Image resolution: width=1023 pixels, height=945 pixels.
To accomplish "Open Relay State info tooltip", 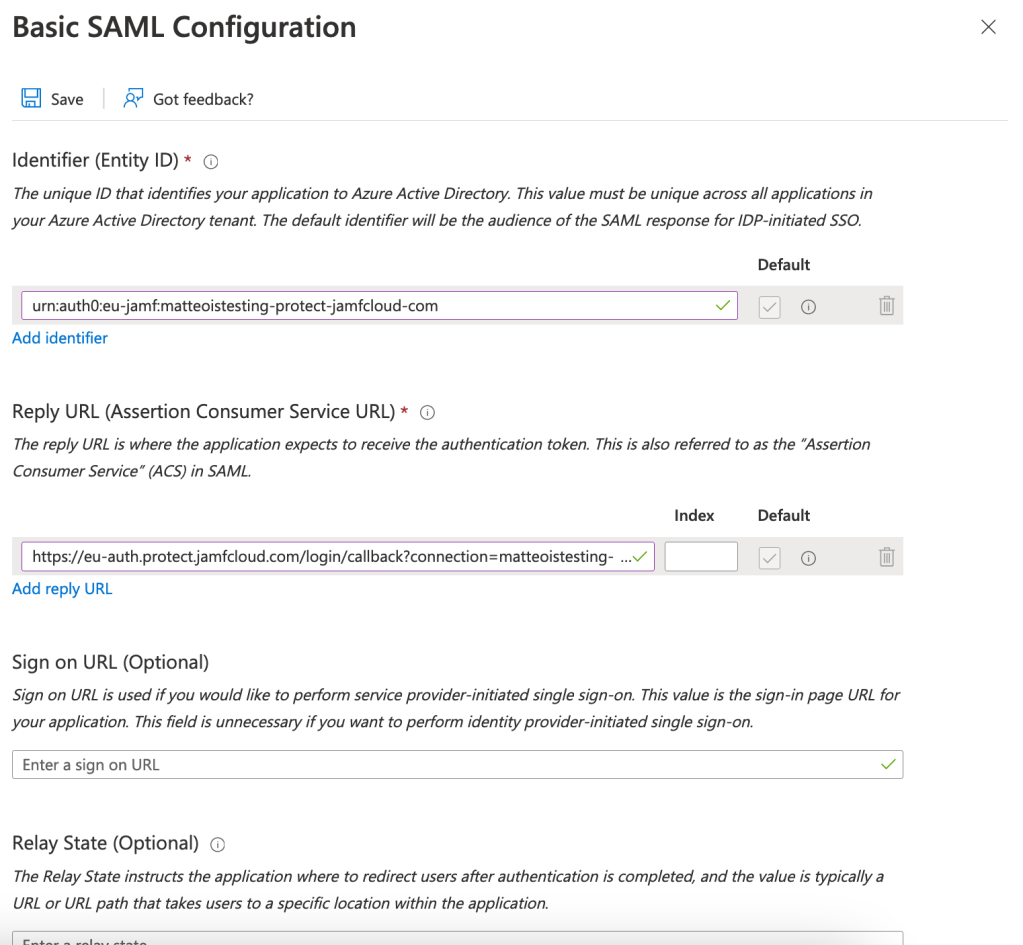I will click(217, 844).
